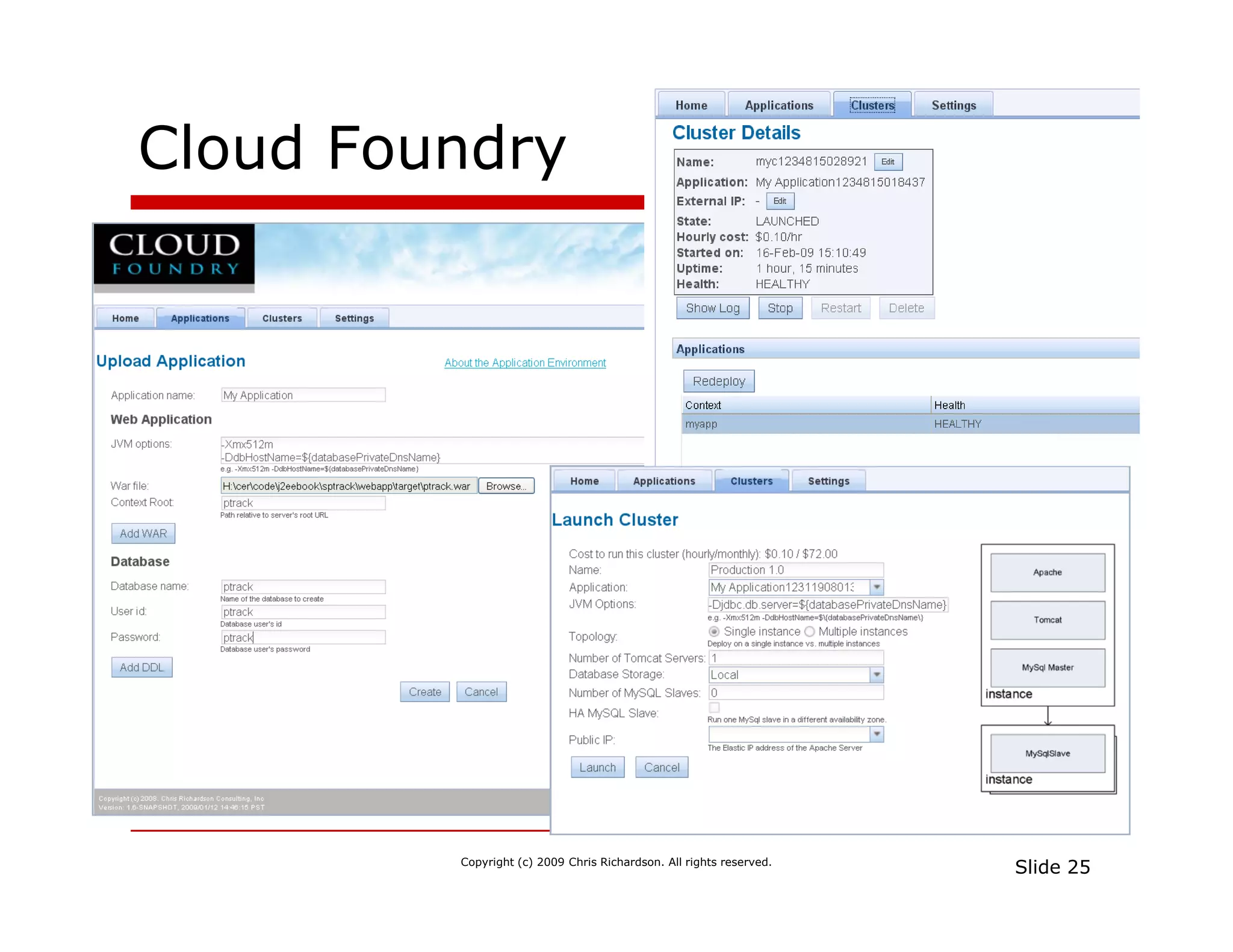This screenshot has width=1233, height=952.
Task: Click the MySql Master diagram box
Action: coord(1048,667)
